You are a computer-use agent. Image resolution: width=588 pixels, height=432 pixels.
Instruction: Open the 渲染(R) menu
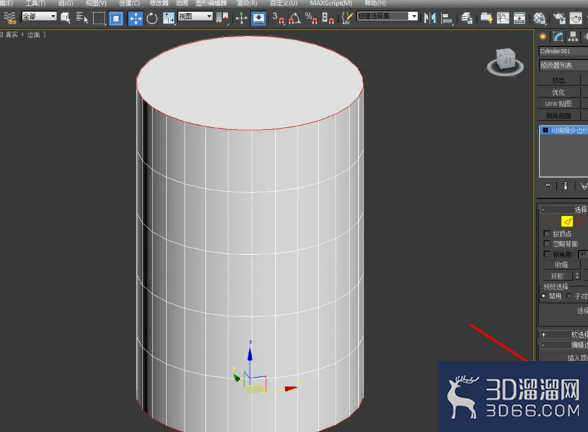click(x=247, y=3)
